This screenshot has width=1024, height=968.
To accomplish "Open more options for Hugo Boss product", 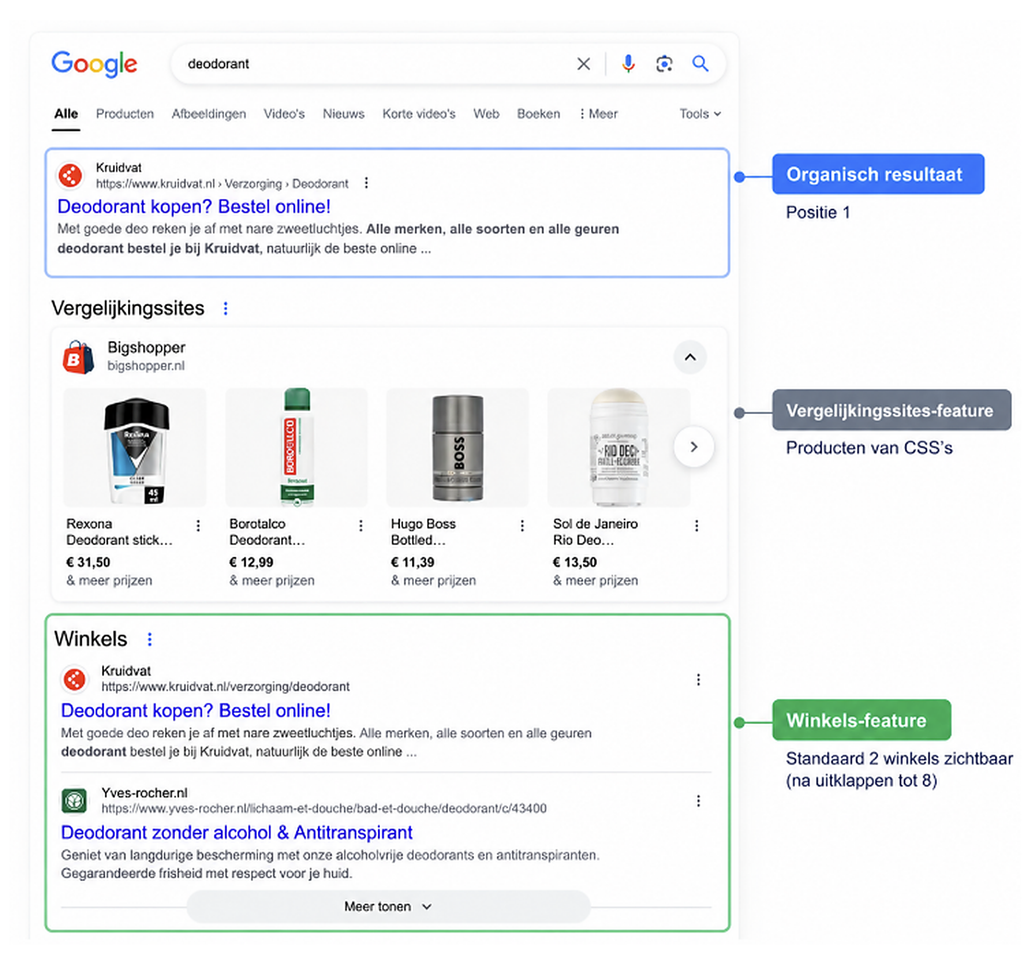I will click(522, 525).
